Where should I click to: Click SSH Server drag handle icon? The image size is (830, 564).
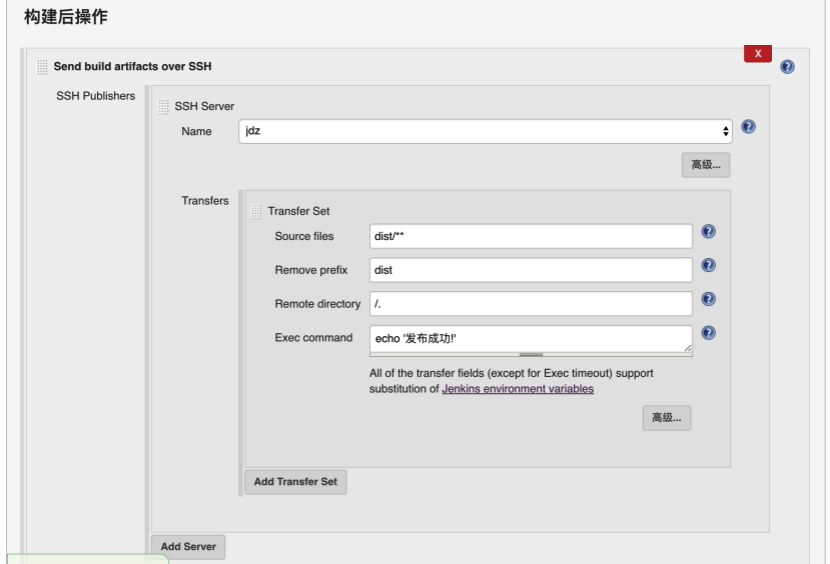163,106
